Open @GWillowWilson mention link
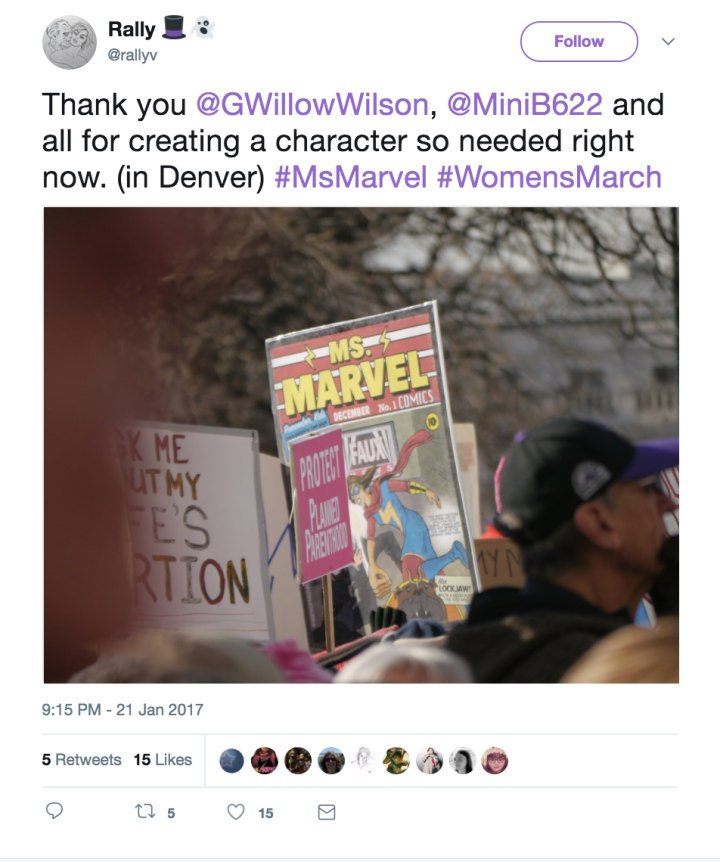Viewport: 720px width, 862px height. (312, 104)
